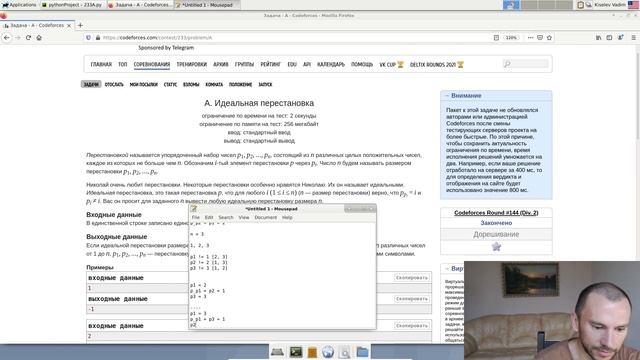Open Firefox hamburger menu

click(x=633, y=38)
